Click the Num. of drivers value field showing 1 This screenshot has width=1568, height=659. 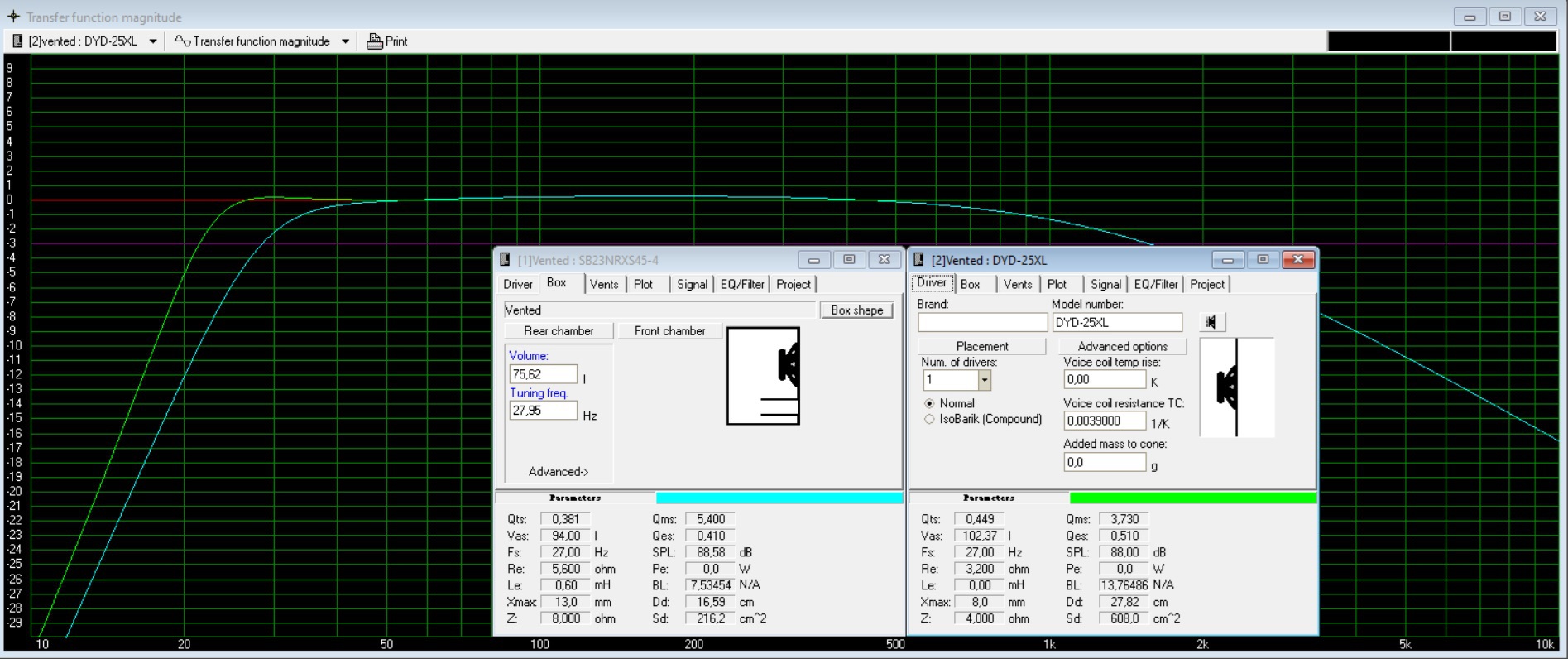tap(951, 380)
